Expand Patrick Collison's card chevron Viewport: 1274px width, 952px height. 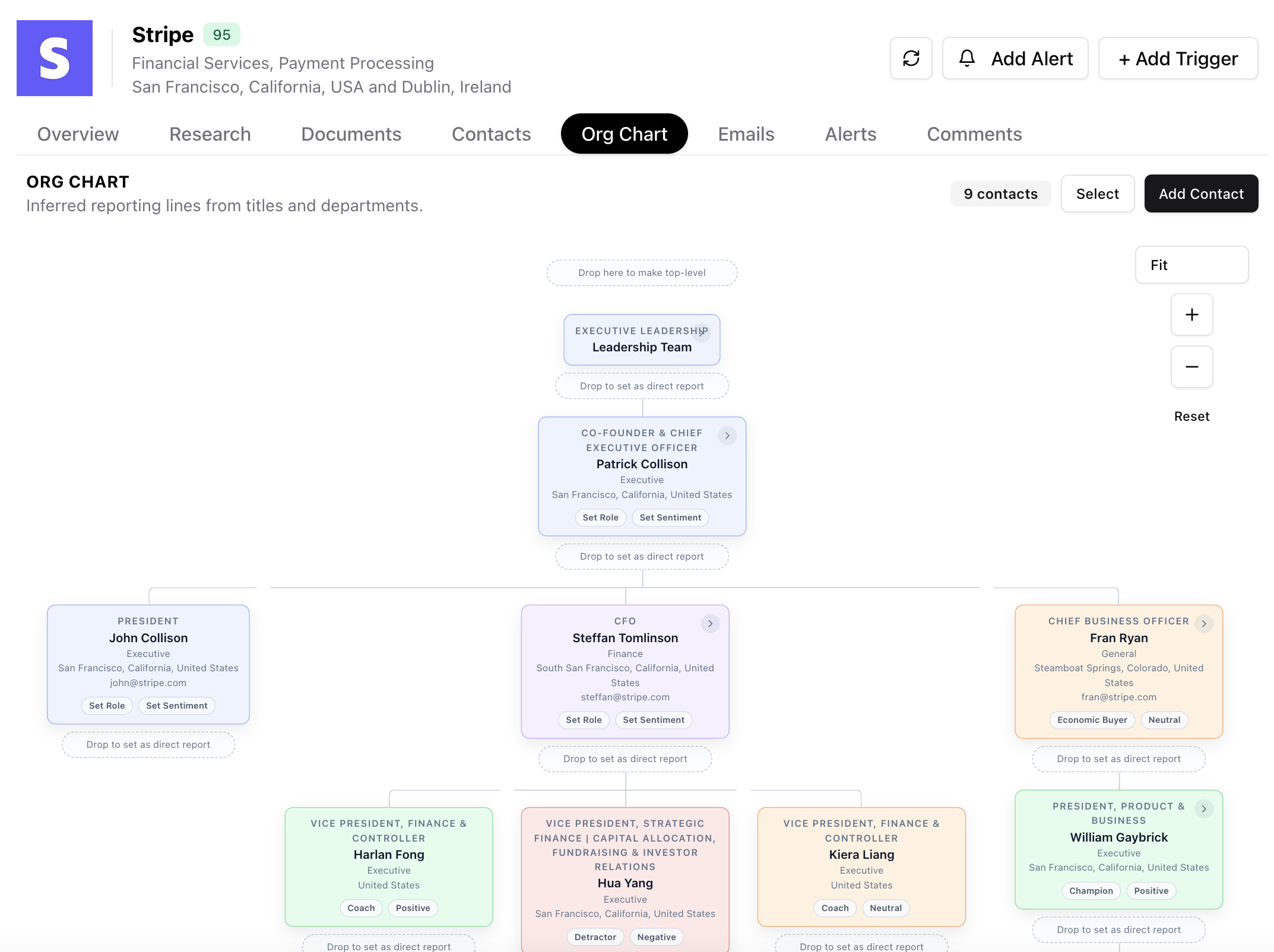coord(727,435)
